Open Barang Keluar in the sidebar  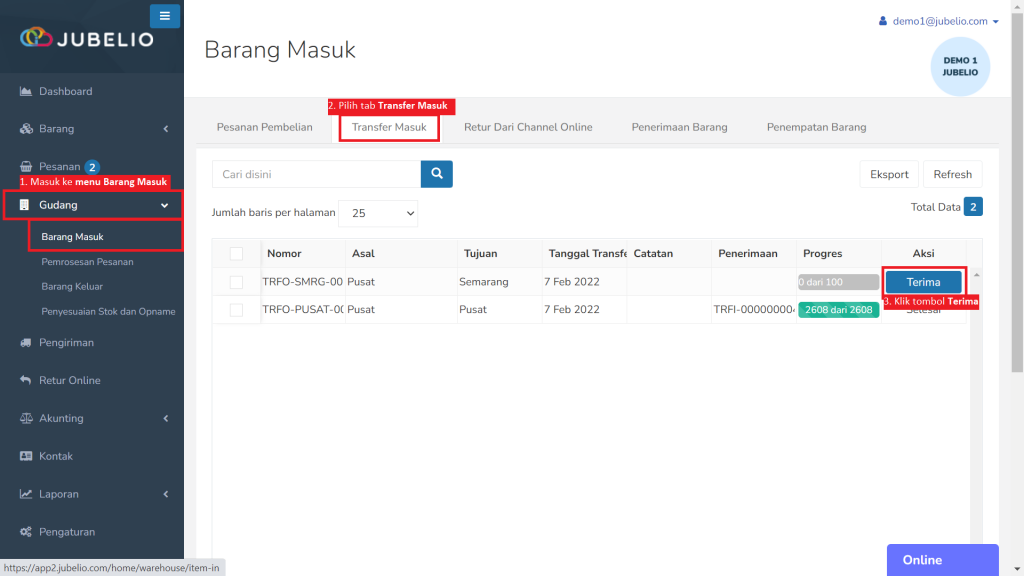tap(72, 287)
